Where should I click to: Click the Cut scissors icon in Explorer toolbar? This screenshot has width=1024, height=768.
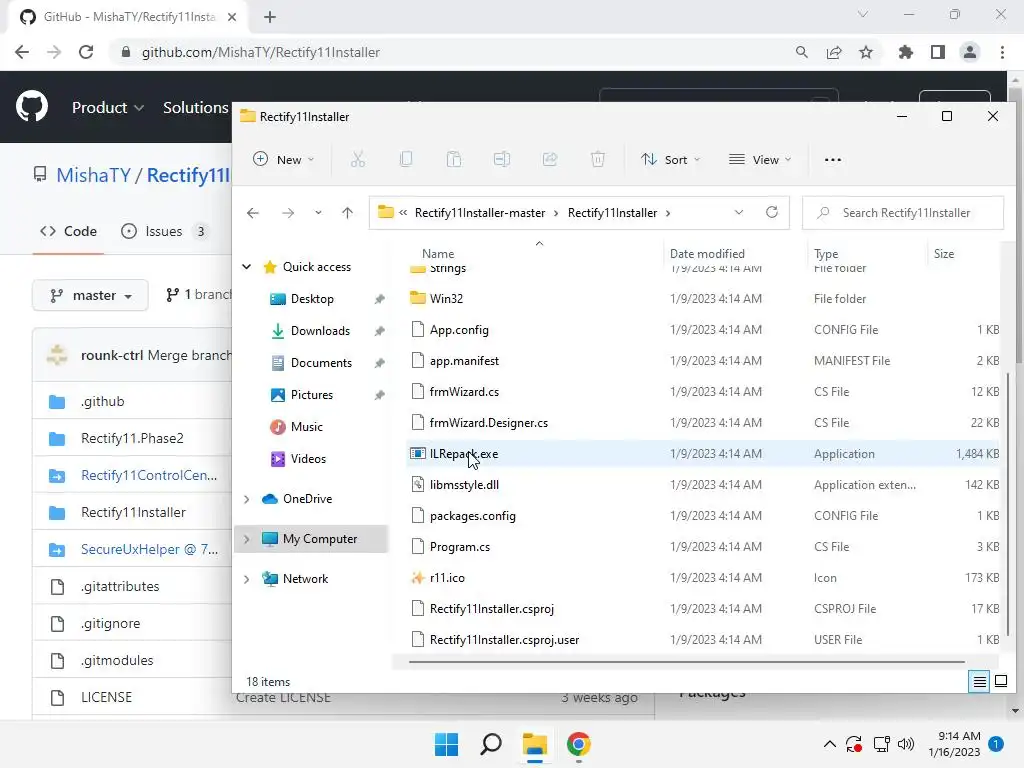[x=358, y=159]
